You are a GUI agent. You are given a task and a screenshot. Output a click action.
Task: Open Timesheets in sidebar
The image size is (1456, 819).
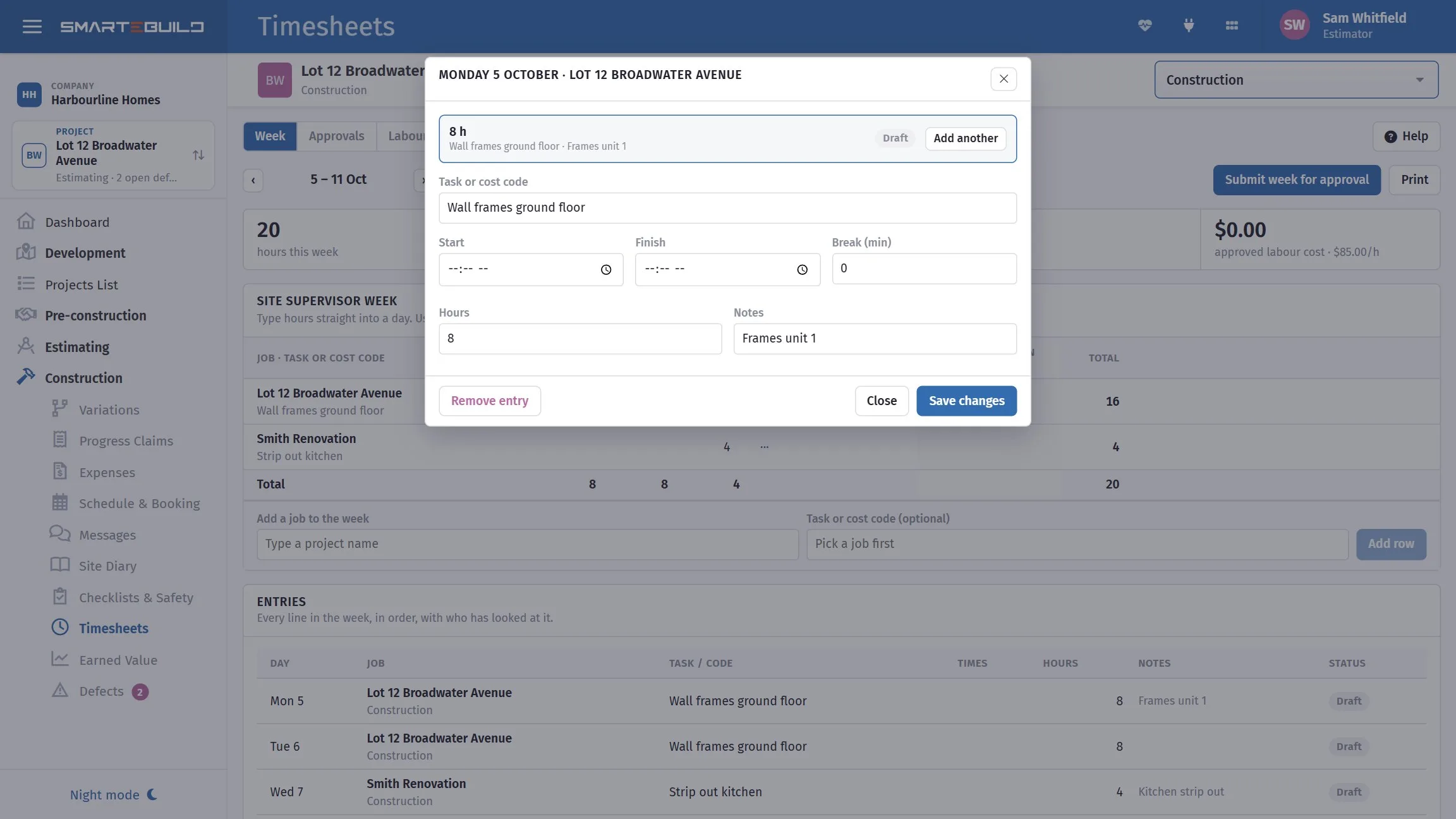tap(113, 629)
